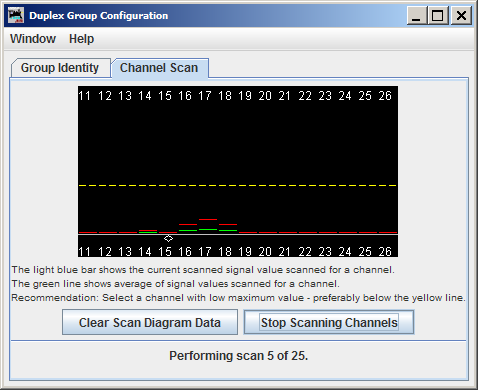
Task: Click channel 20 label at chart bottom
Action: 265,251
